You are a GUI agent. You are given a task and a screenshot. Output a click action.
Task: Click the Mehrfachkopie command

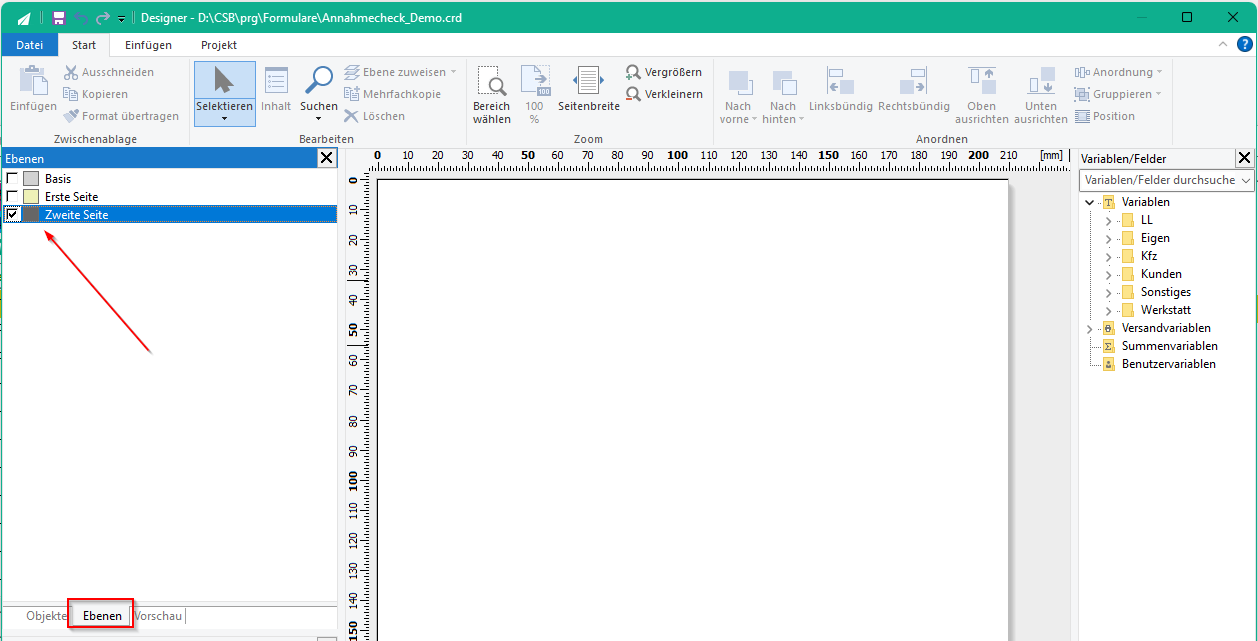tap(392, 94)
